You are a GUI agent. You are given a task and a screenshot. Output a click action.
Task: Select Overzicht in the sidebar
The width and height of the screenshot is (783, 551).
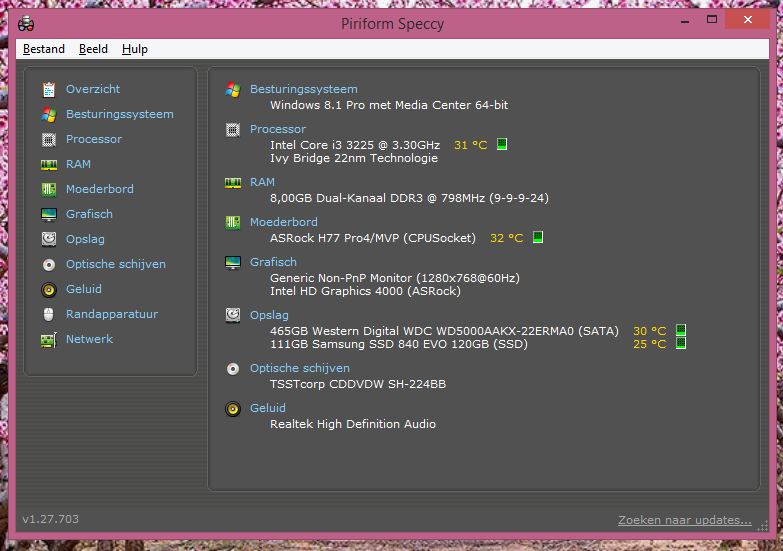point(93,89)
